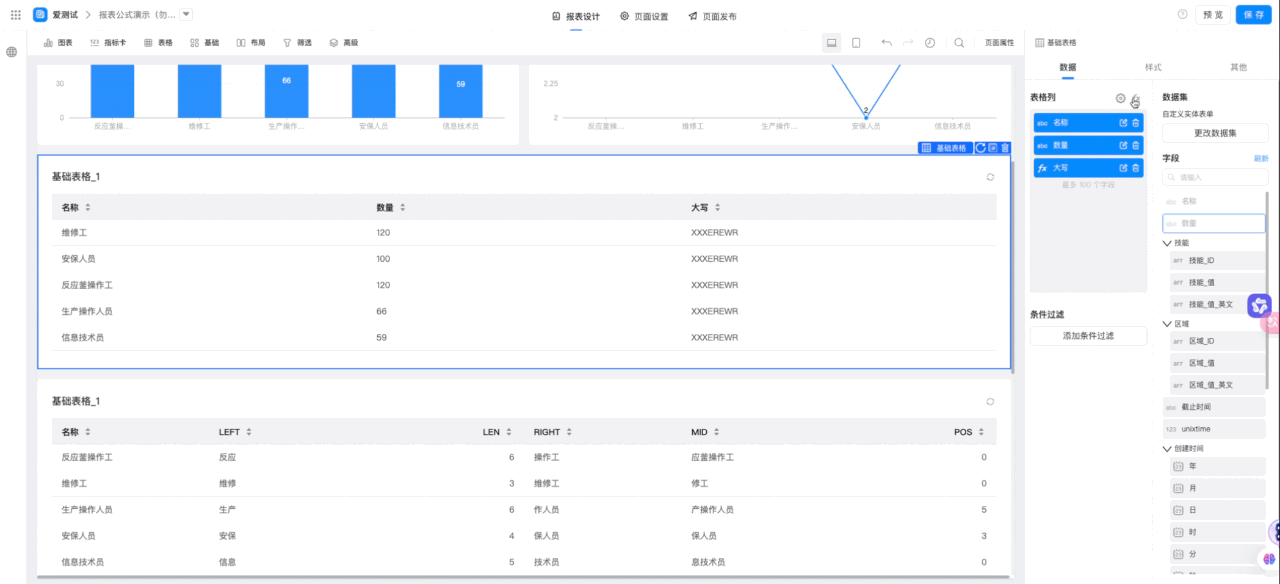Click the 预览 preview button
The width and height of the screenshot is (1280, 584).
tap(1213, 15)
